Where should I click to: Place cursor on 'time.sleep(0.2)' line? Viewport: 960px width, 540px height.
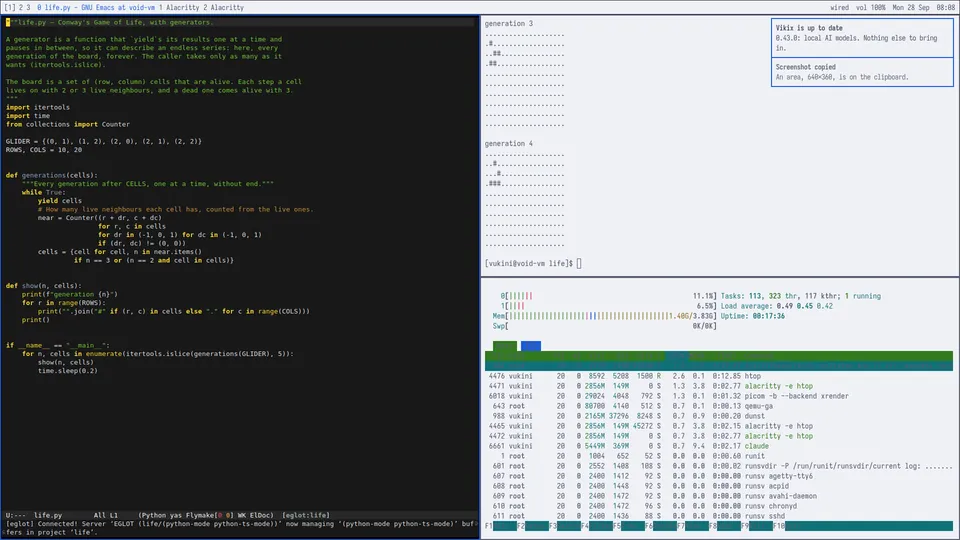point(67,370)
